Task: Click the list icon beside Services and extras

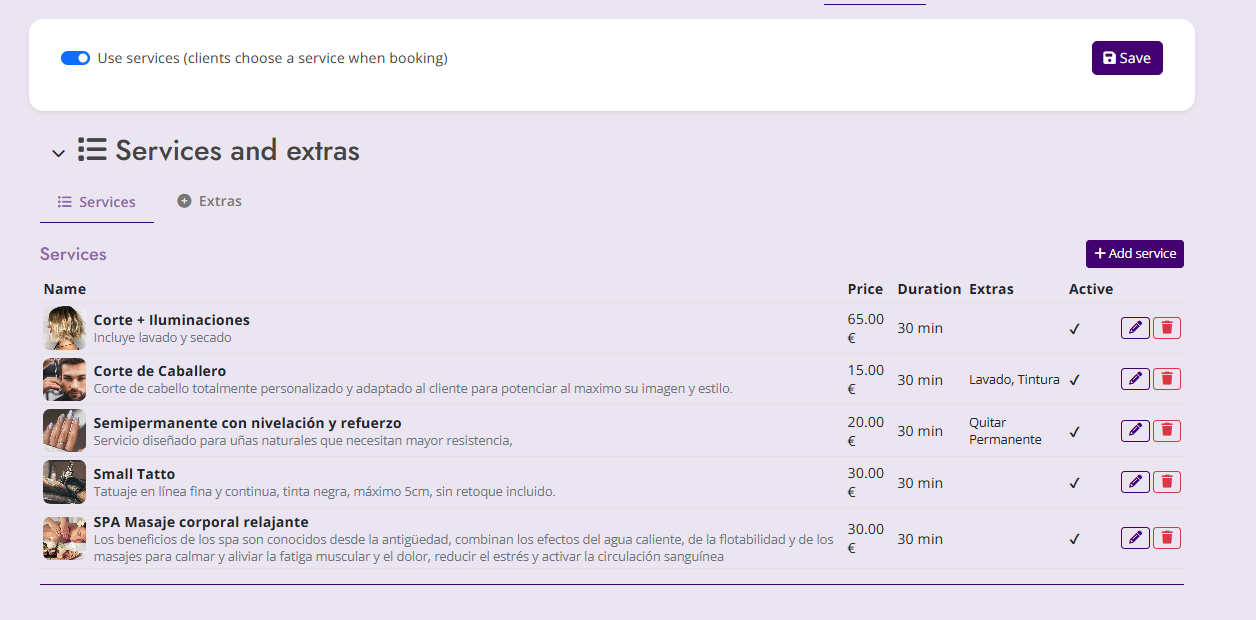Action: tap(92, 150)
